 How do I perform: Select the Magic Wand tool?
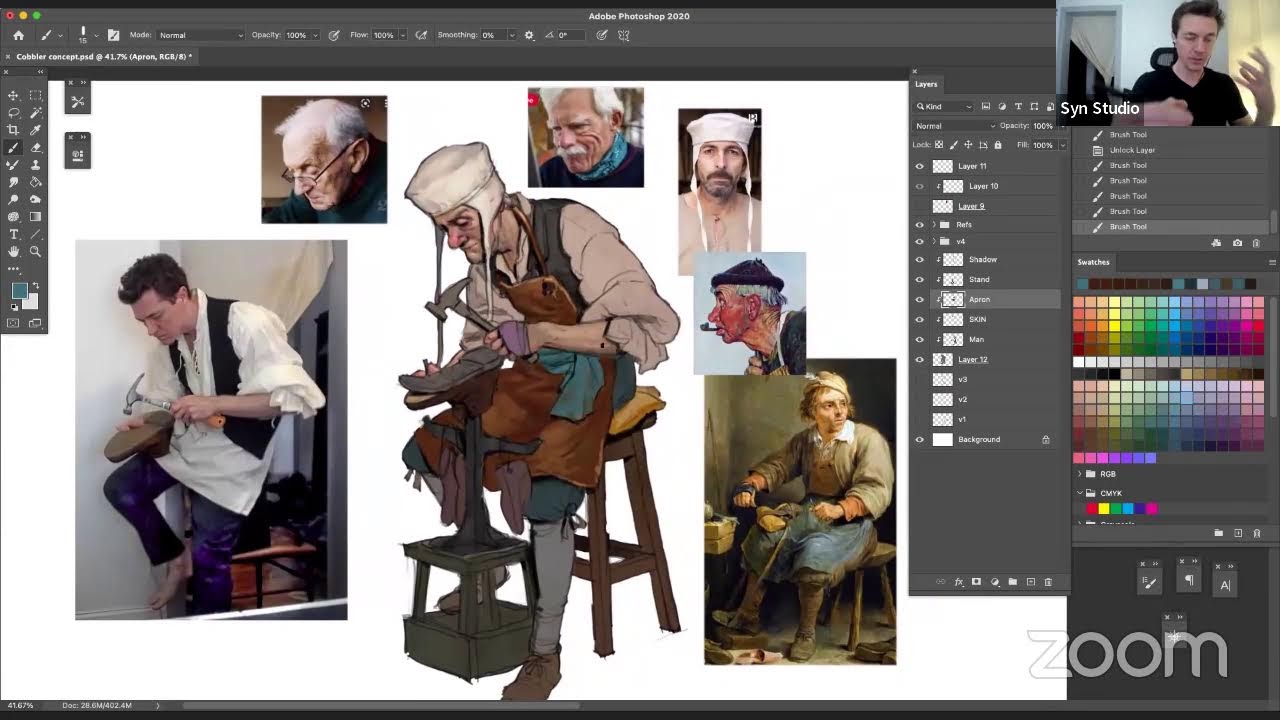(x=35, y=113)
